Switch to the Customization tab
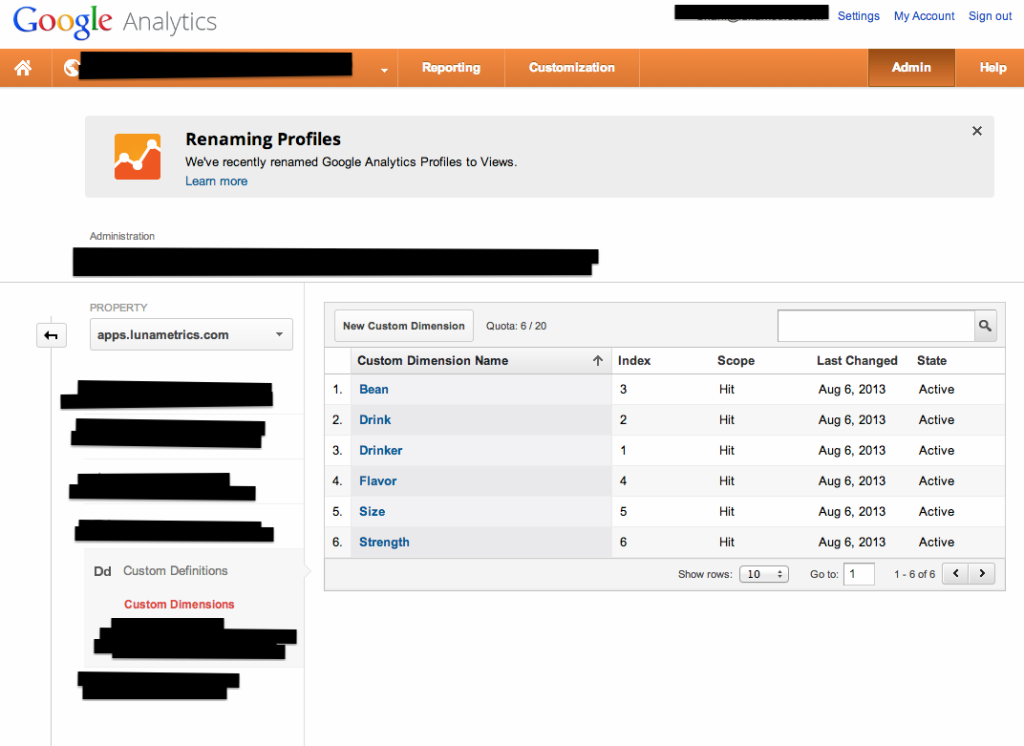The height and width of the screenshot is (746, 1024). pos(571,67)
